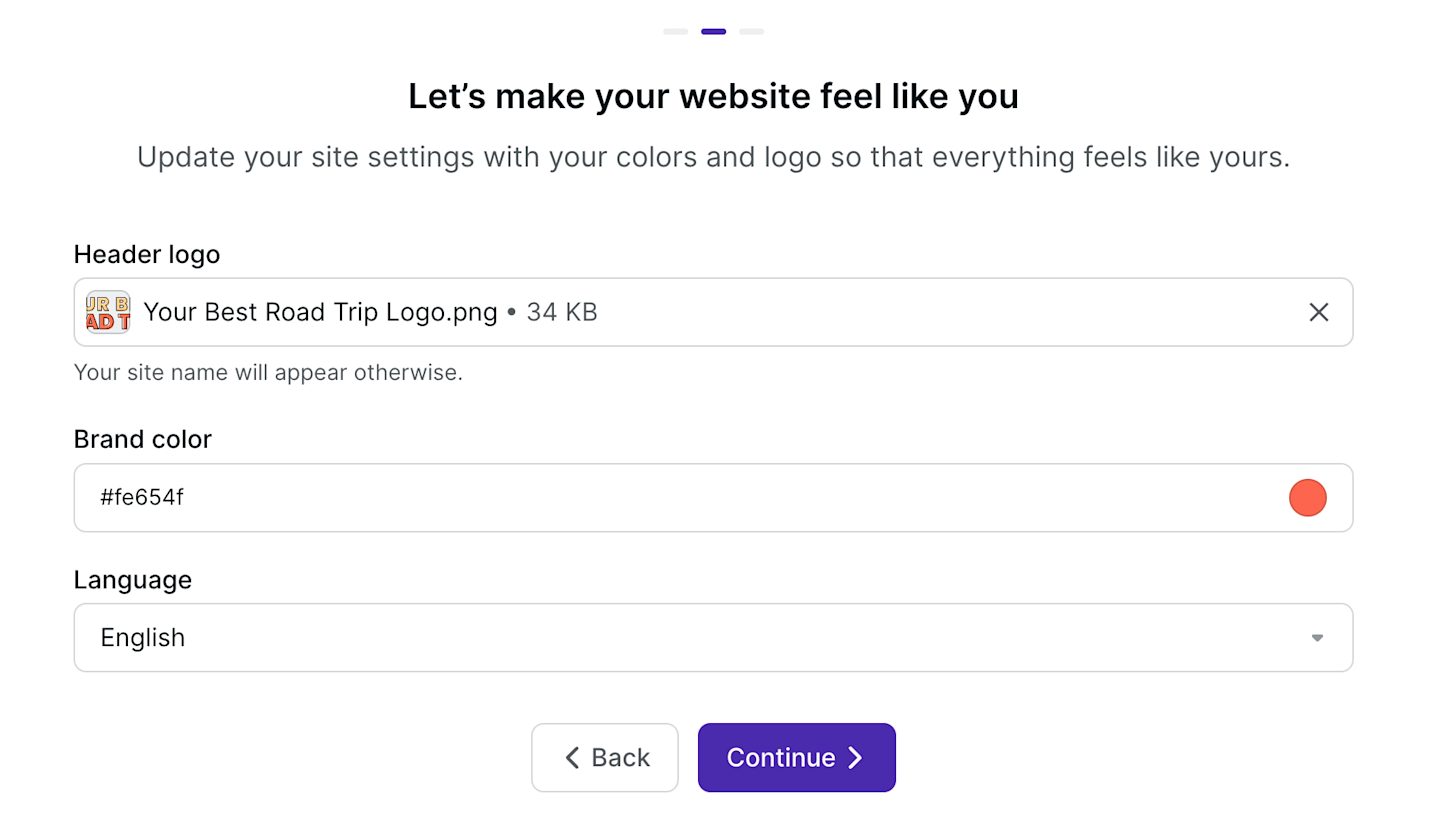Screen dimensions: 1440x828
Task: Click the Brand color label
Action: (x=143, y=439)
